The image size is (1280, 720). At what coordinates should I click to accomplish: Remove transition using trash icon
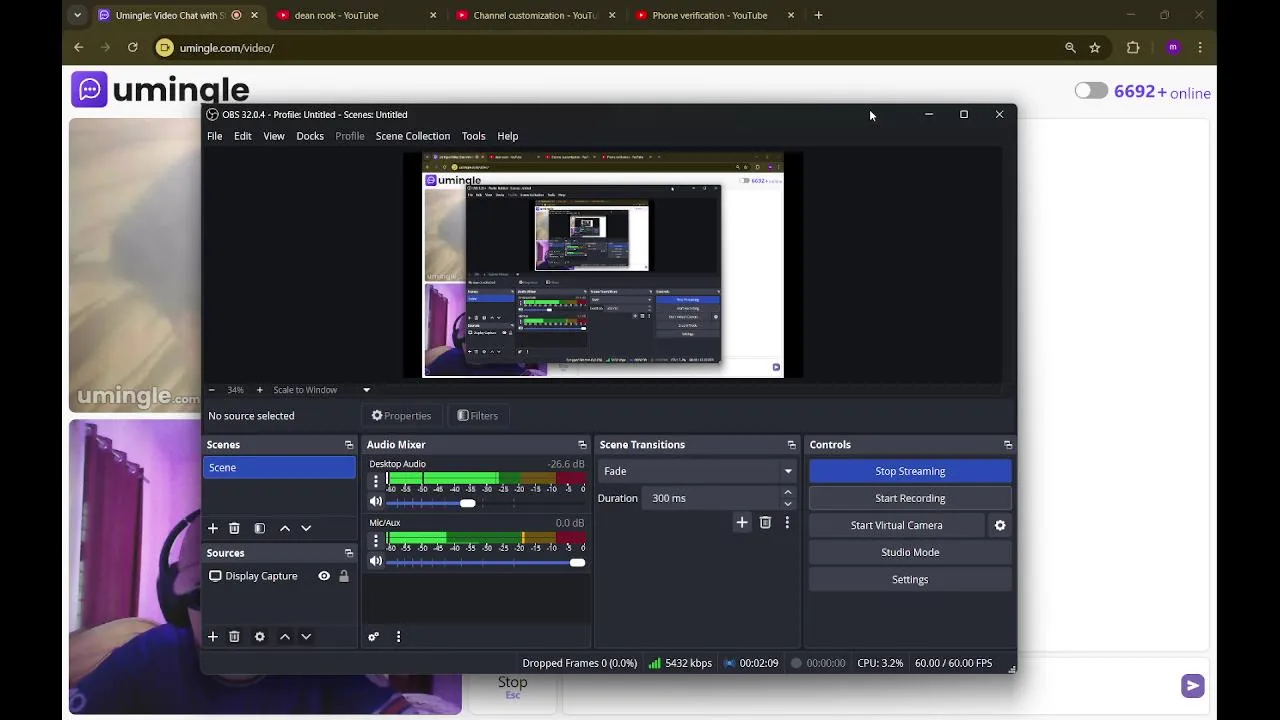pyautogui.click(x=765, y=522)
